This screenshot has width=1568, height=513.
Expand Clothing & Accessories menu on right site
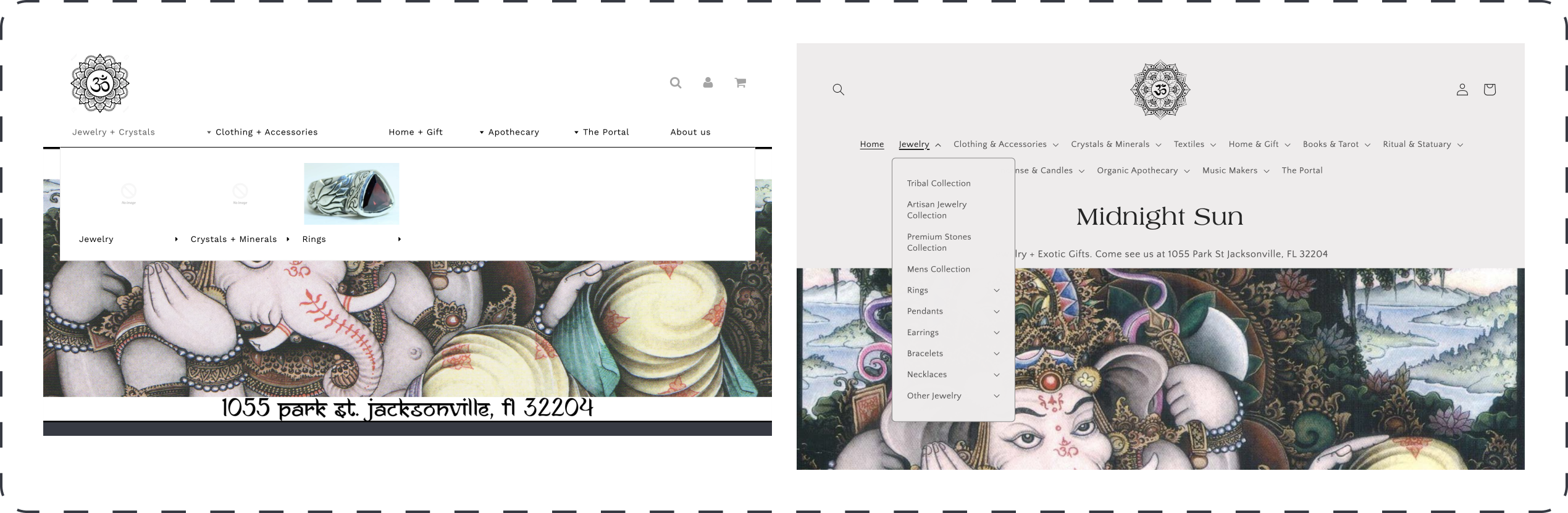coord(1006,144)
